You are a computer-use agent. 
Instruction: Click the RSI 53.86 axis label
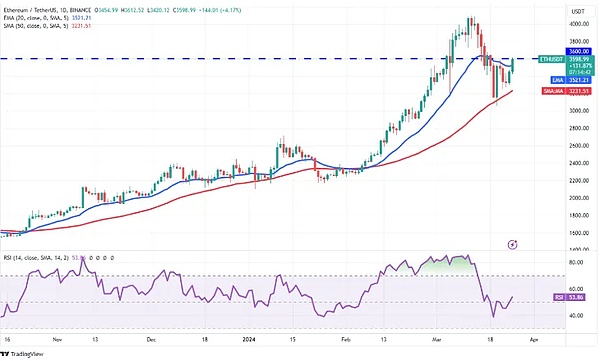pyautogui.click(x=569, y=297)
